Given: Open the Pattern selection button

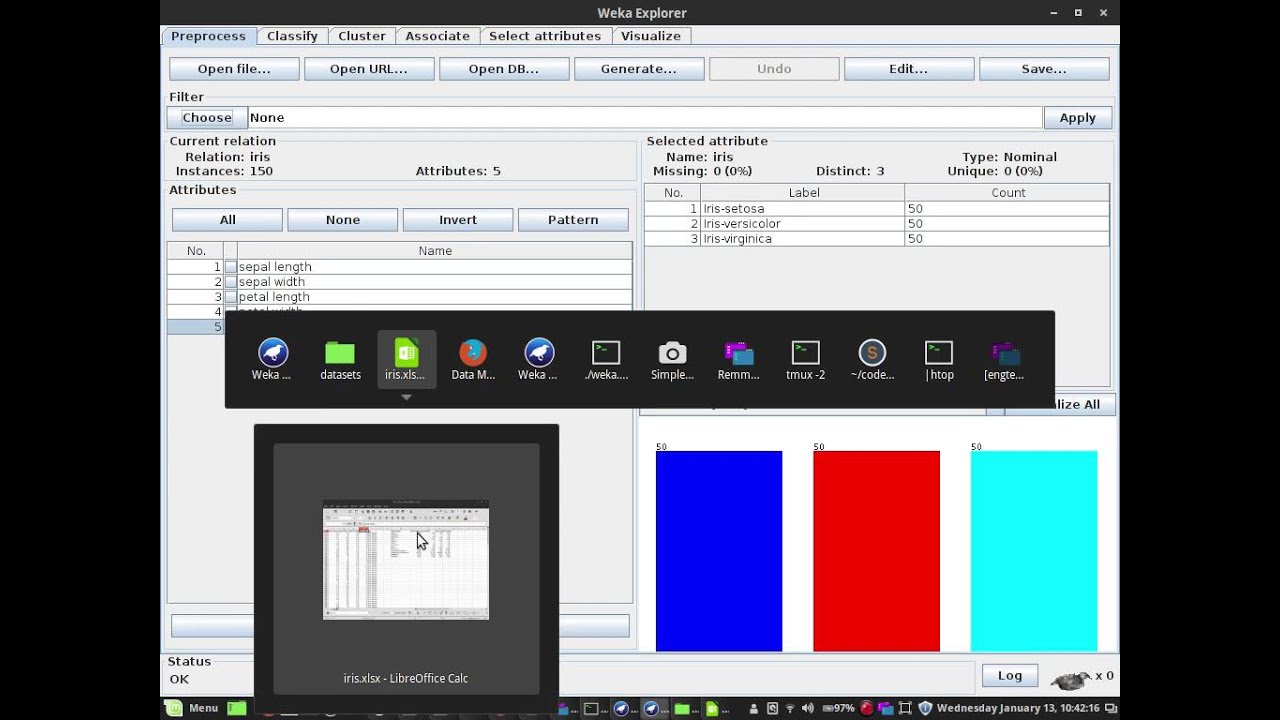Looking at the screenshot, I should 573,220.
